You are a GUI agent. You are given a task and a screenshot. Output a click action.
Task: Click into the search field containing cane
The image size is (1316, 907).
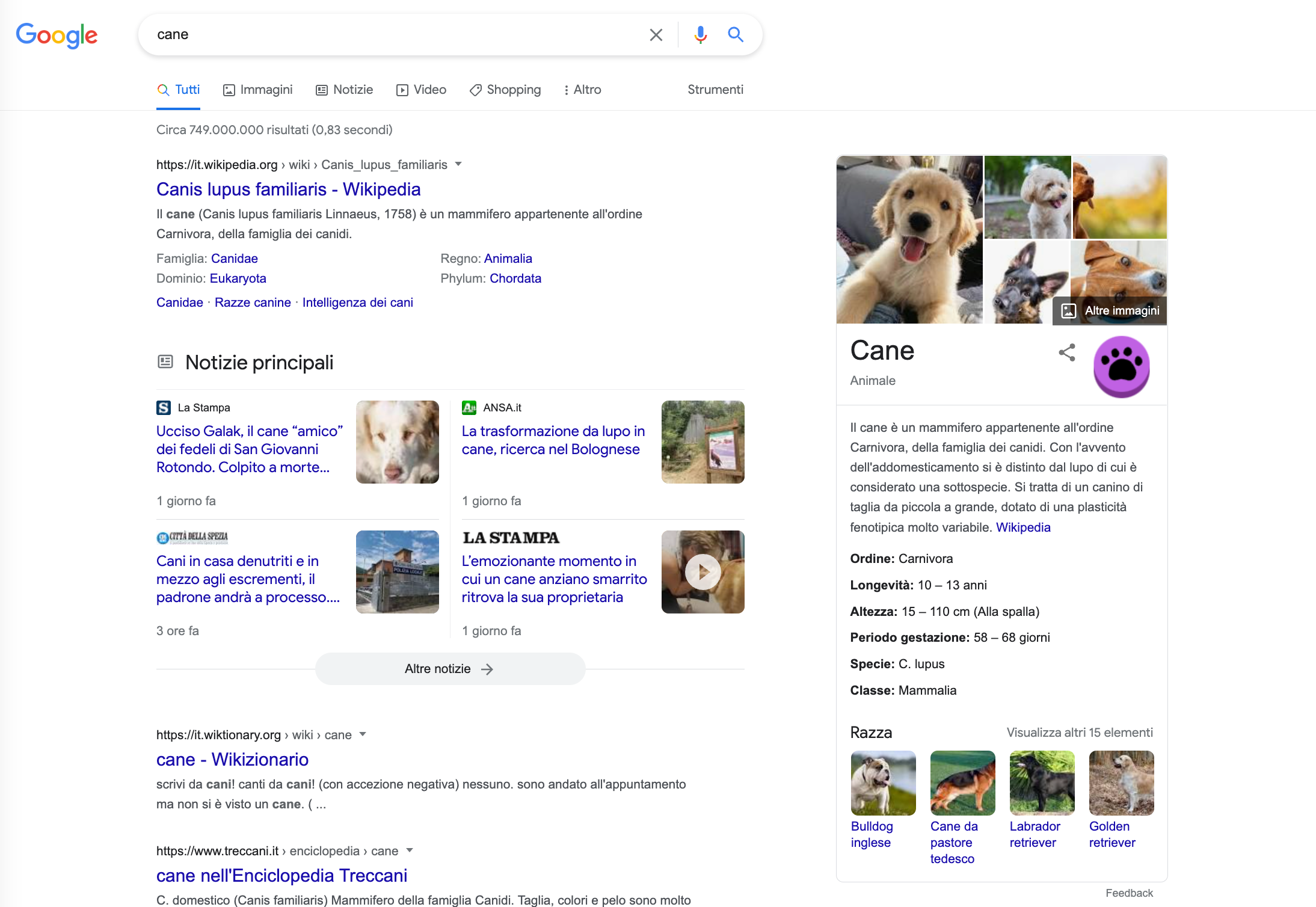click(x=397, y=34)
